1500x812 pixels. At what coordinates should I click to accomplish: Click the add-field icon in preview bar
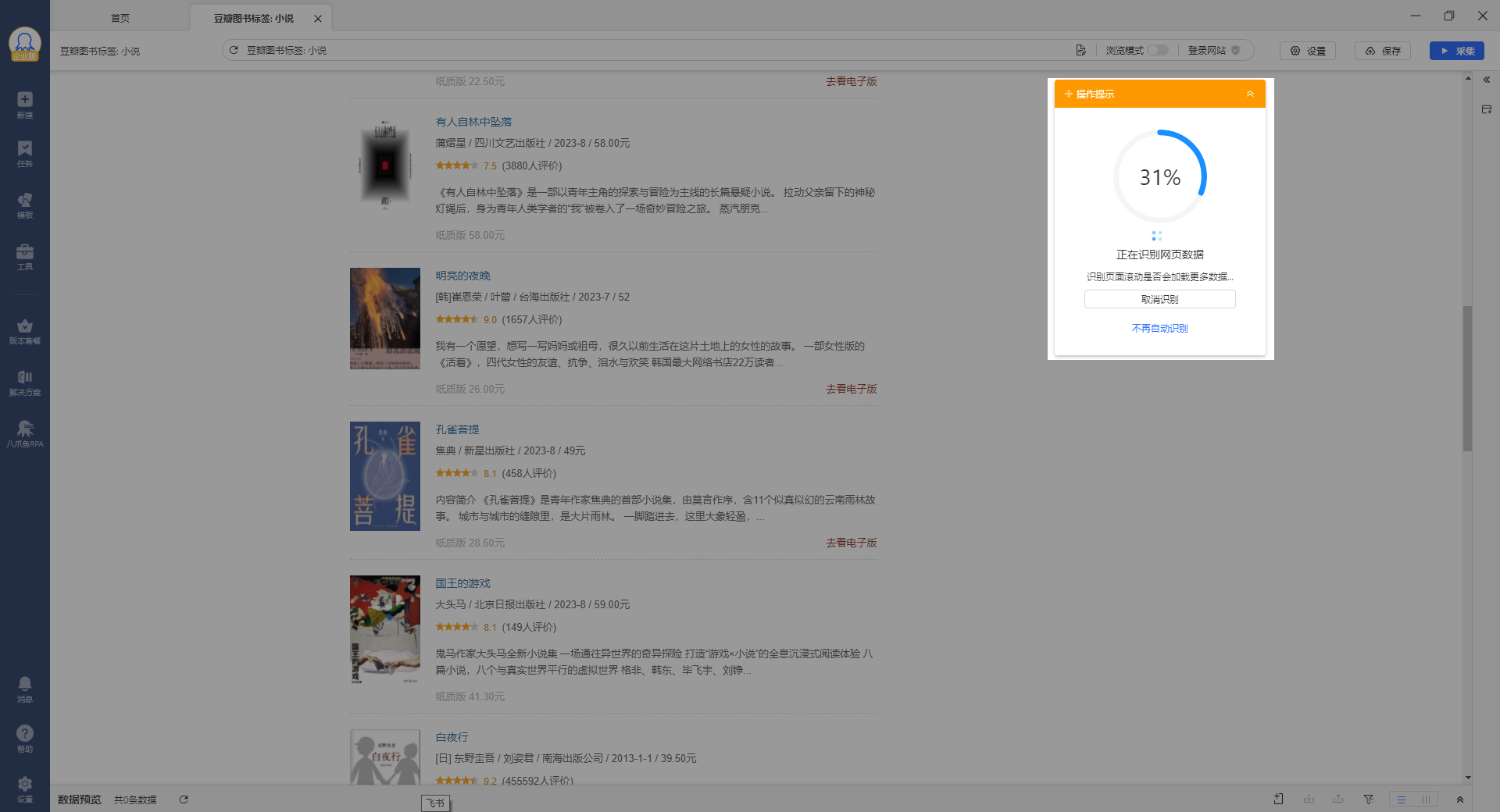1279,799
